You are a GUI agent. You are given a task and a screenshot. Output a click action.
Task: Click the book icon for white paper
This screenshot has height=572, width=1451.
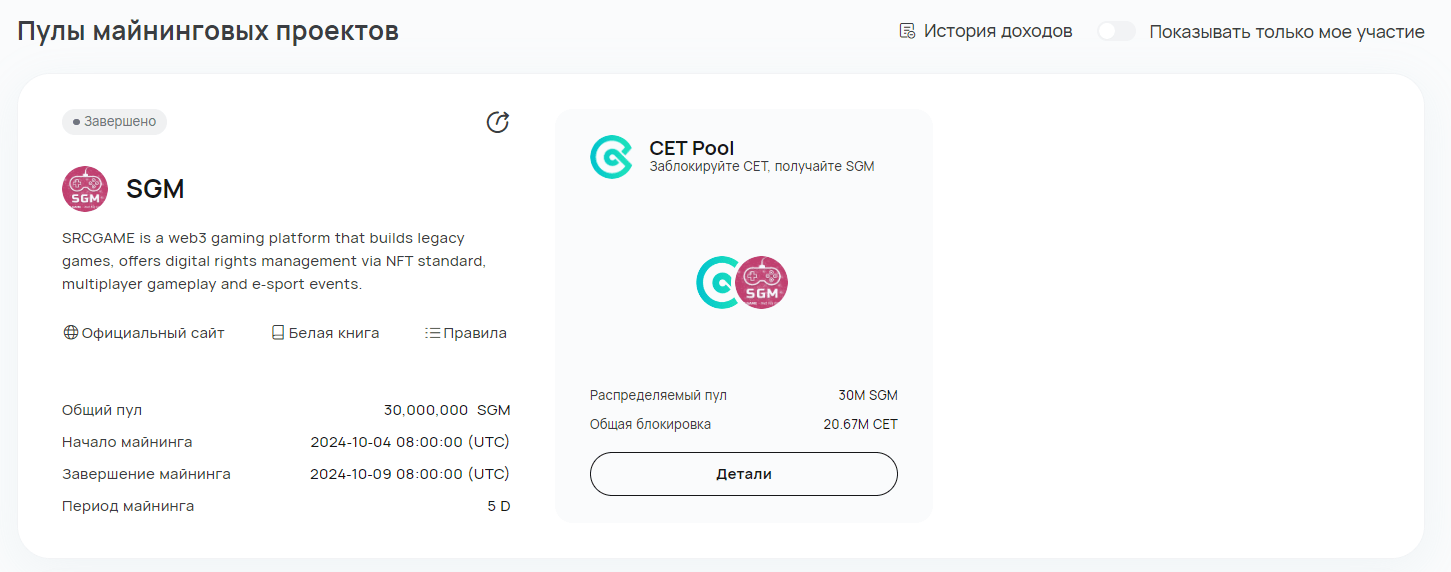click(279, 333)
